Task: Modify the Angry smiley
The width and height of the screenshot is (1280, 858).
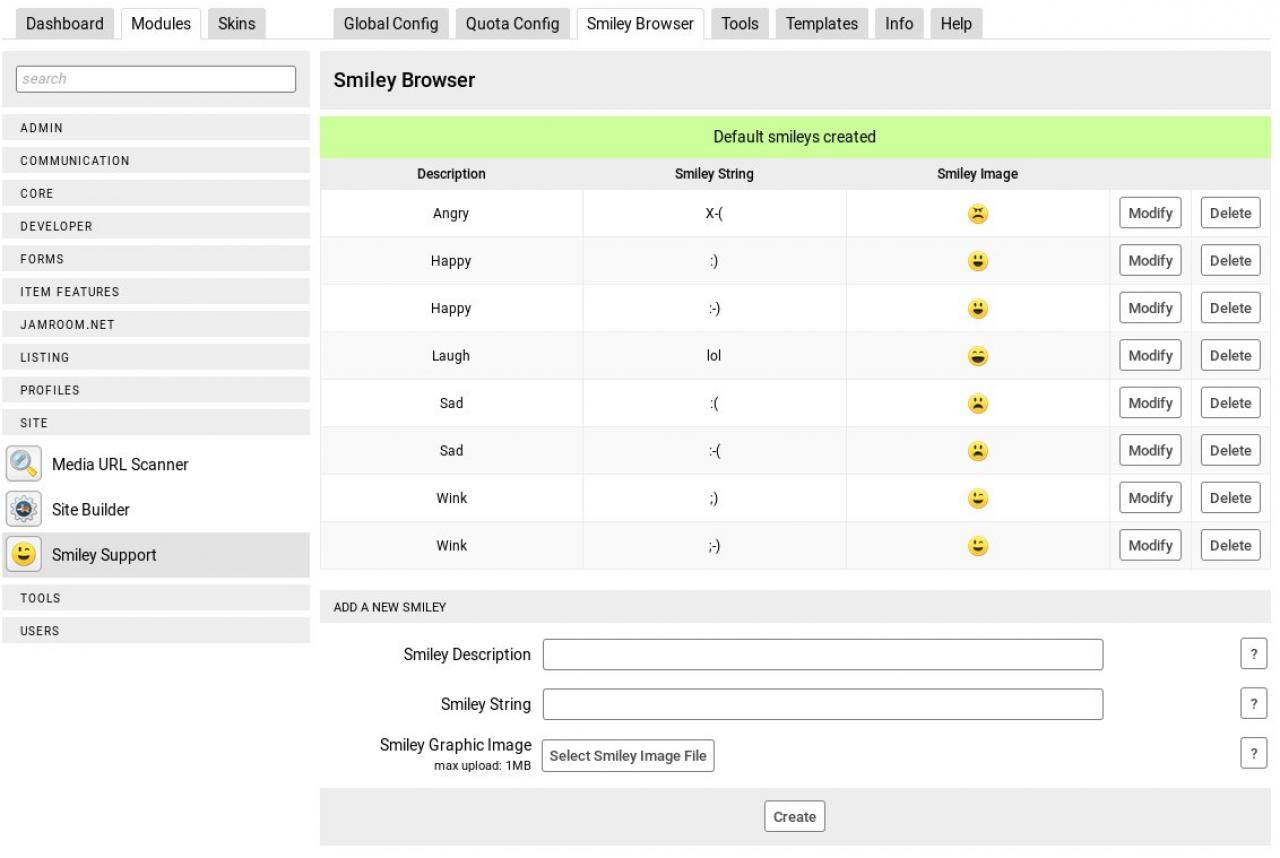Action: click(x=1150, y=213)
